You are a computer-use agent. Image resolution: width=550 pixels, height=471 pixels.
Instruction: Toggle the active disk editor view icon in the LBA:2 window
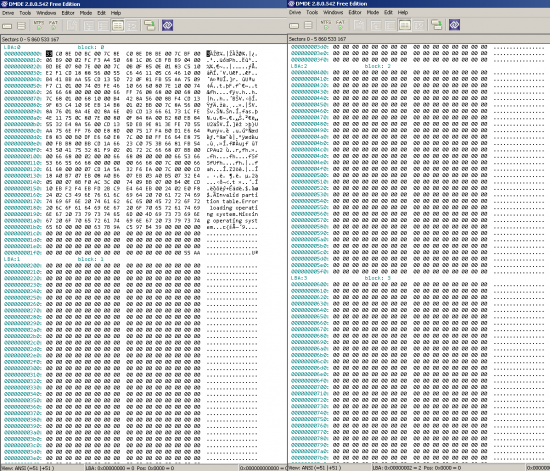point(405,25)
